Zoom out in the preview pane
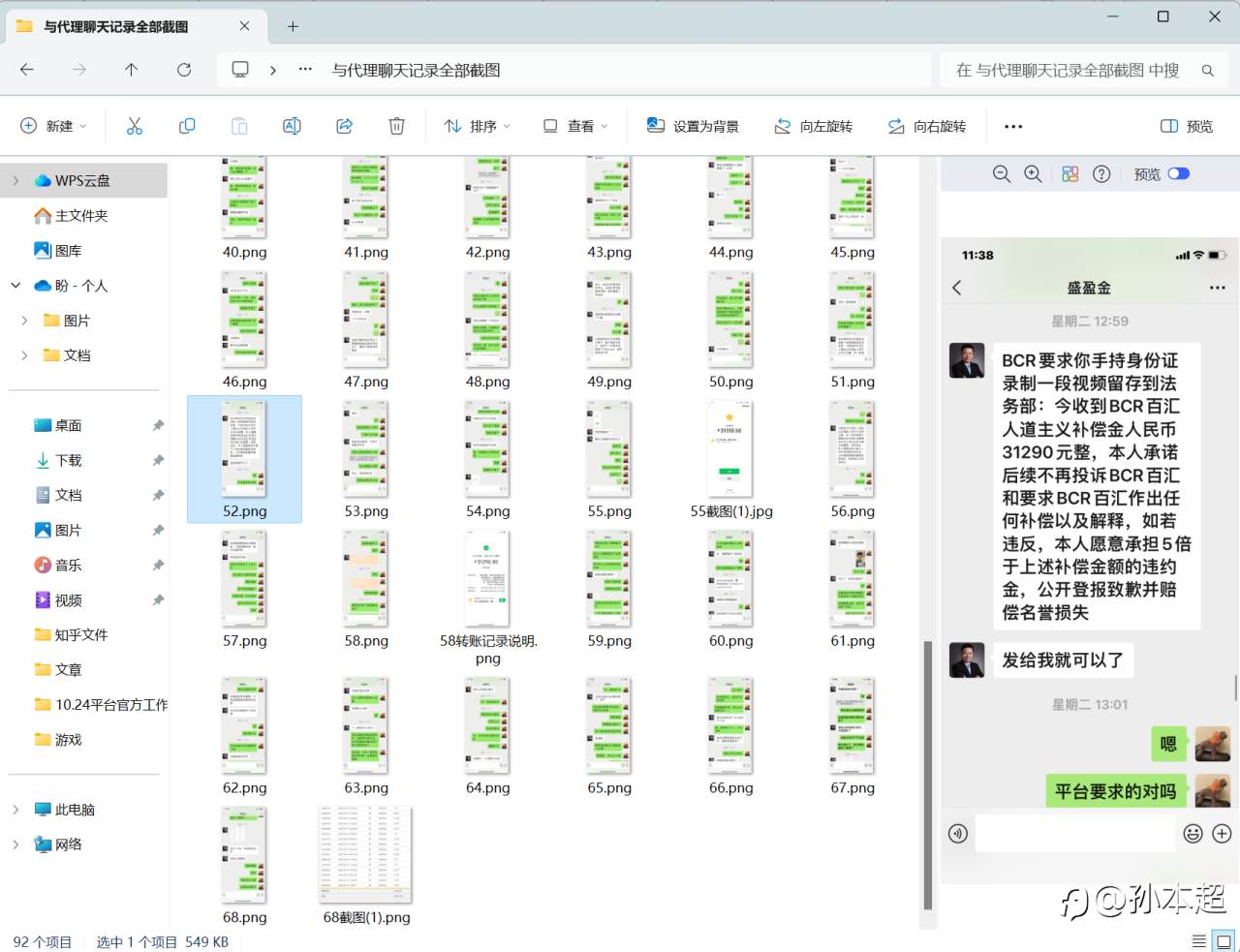Image resolution: width=1240 pixels, height=952 pixels. coord(1002,174)
